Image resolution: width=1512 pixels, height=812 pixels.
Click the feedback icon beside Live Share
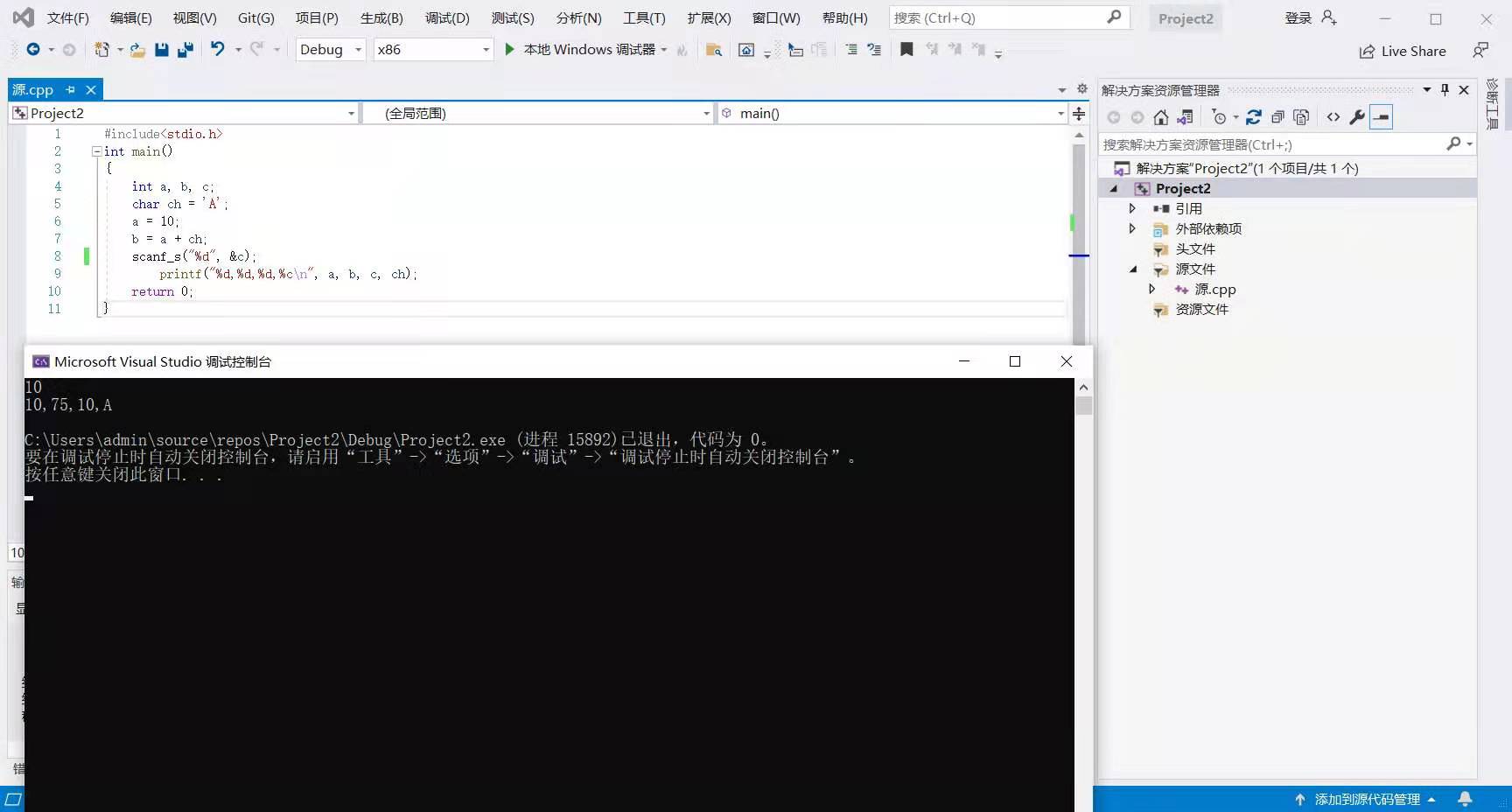pyautogui.click(x=1480, y=50)
